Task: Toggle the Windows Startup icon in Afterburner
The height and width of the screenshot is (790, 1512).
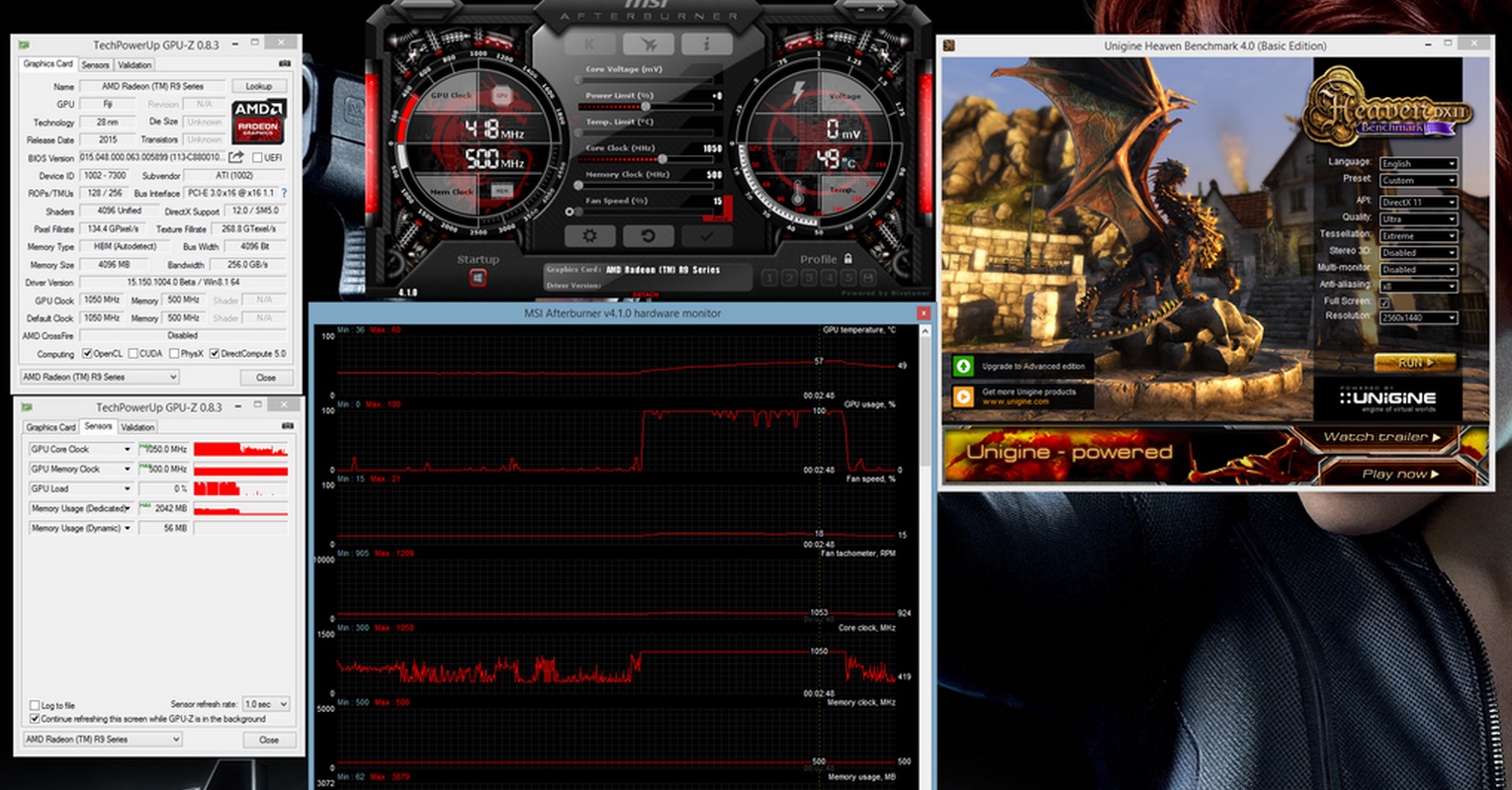Action: coord(478,278)
